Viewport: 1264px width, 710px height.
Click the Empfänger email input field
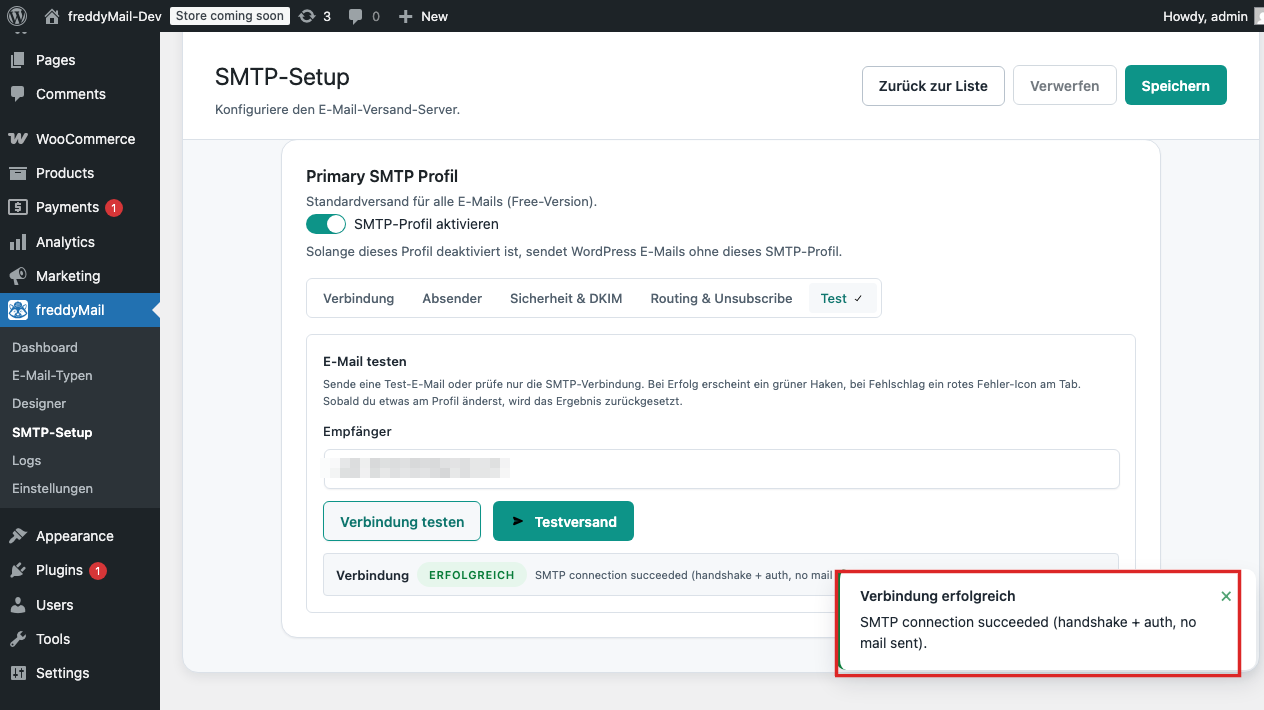[x=721, y=469]
